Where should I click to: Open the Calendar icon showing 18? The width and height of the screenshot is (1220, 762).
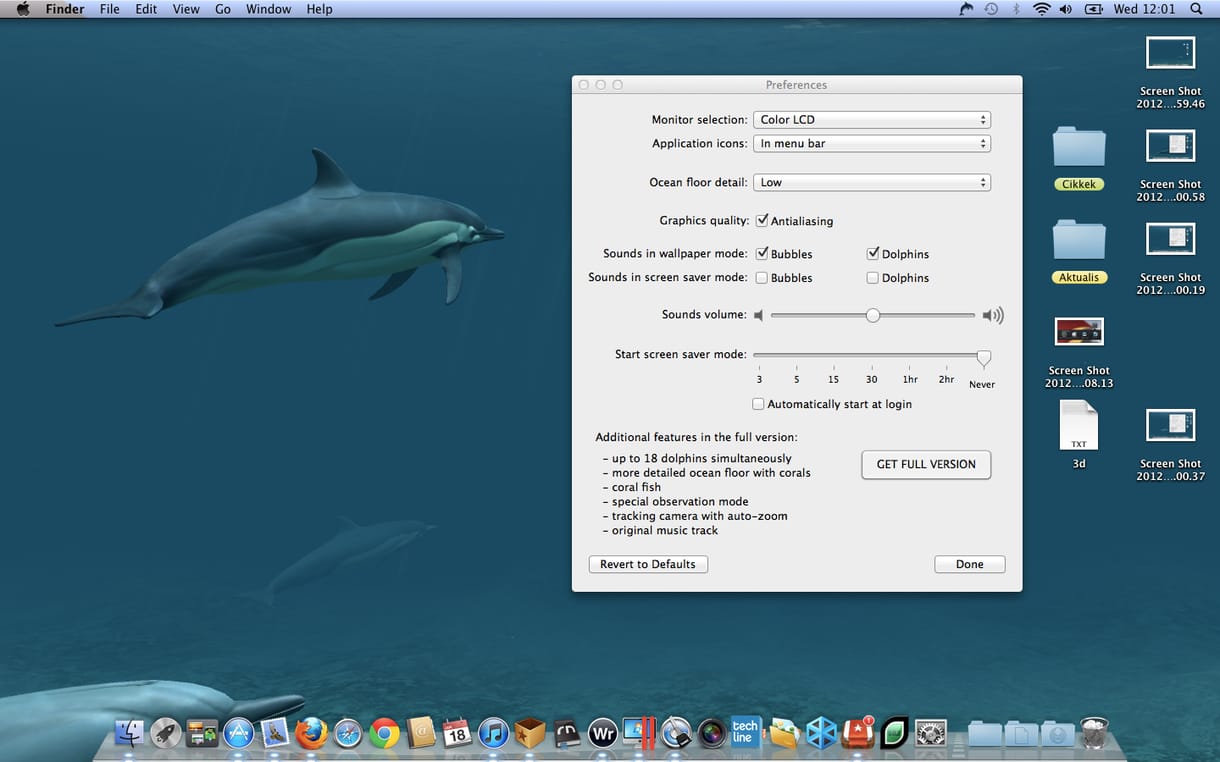[457, 734]
